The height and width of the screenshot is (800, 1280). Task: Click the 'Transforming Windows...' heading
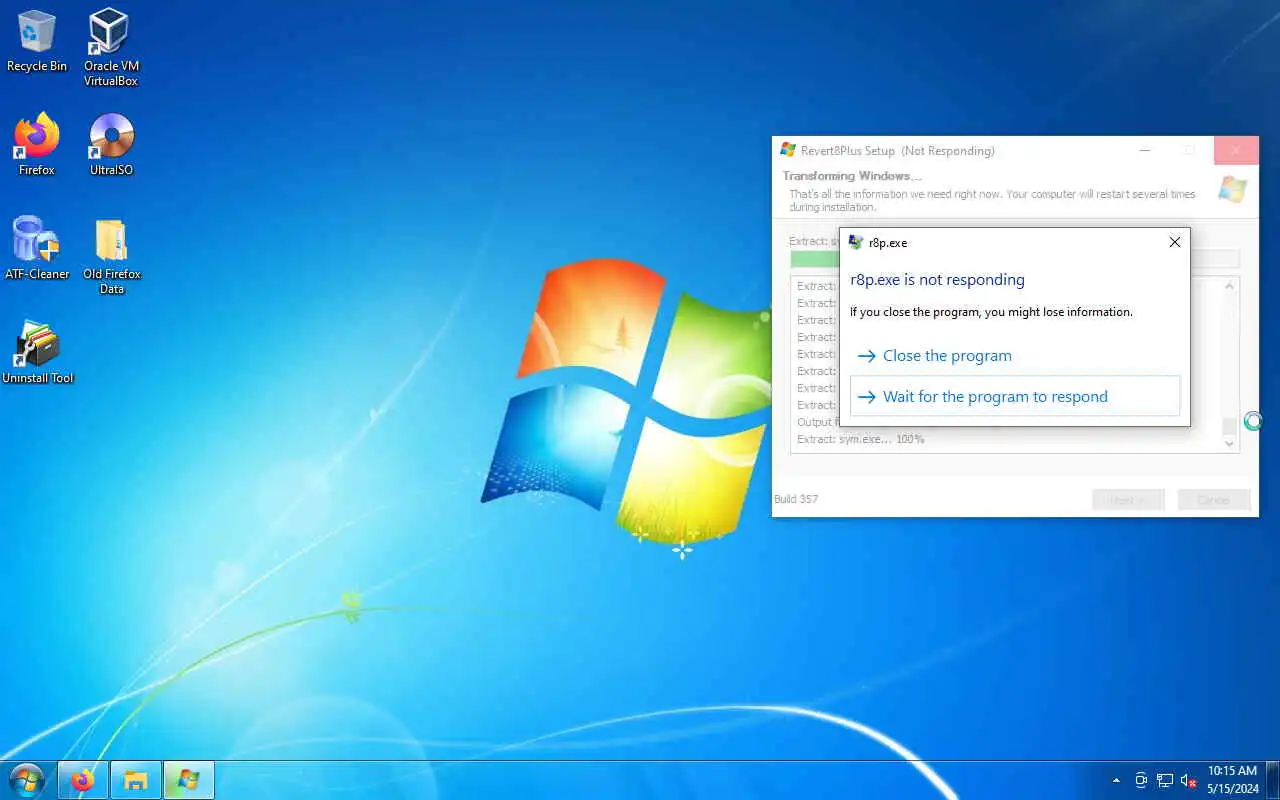(x=852, y=176)
